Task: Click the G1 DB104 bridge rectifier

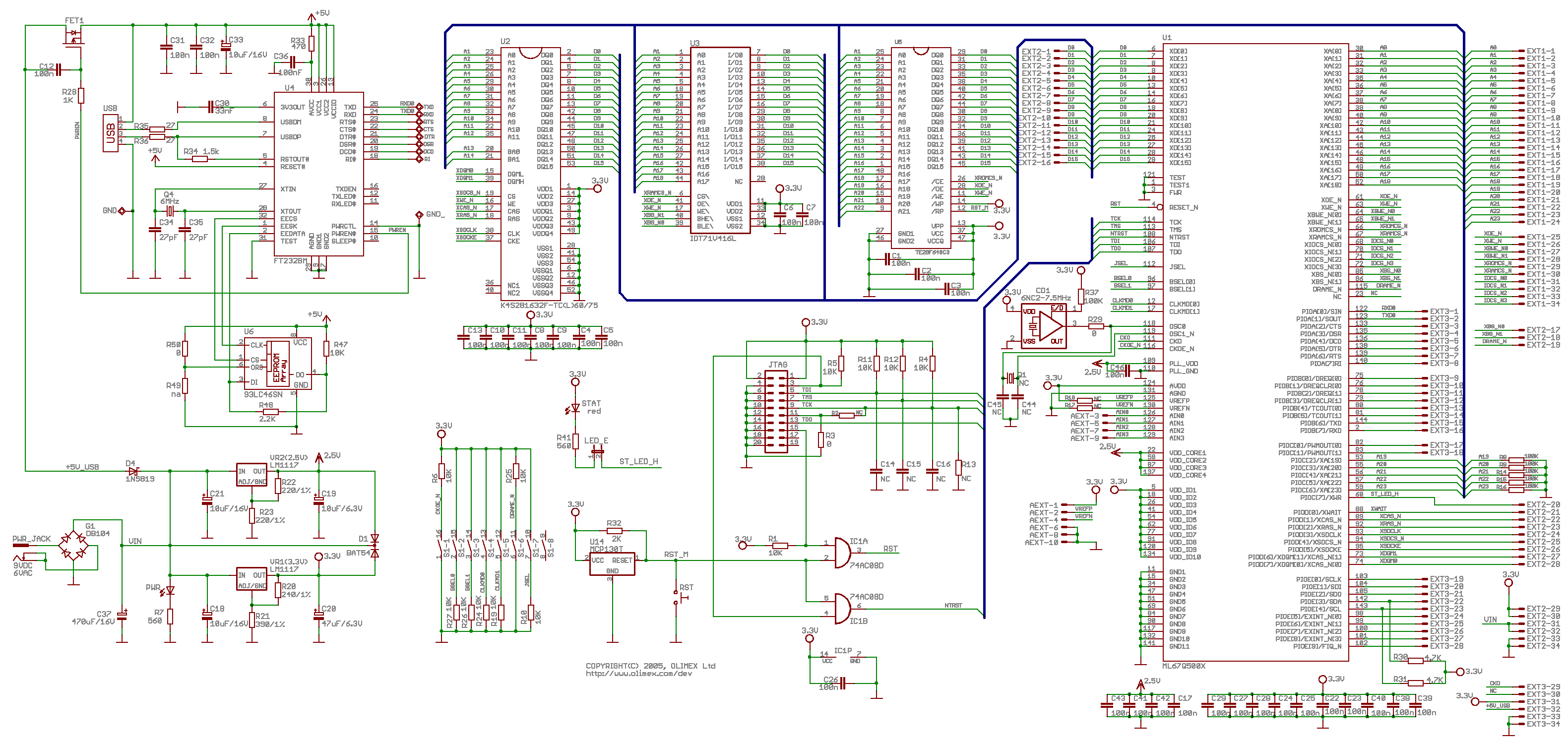Action: (x=73, y=546)
